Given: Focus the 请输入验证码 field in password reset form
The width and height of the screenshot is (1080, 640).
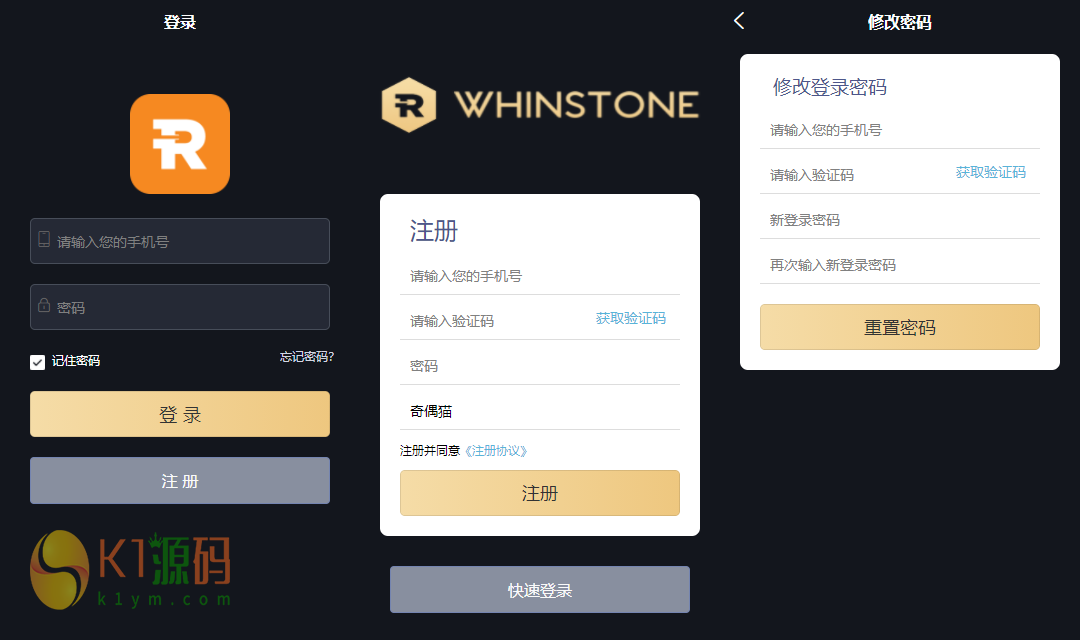Looking at the screenshot, I should (x=853, y=175).
